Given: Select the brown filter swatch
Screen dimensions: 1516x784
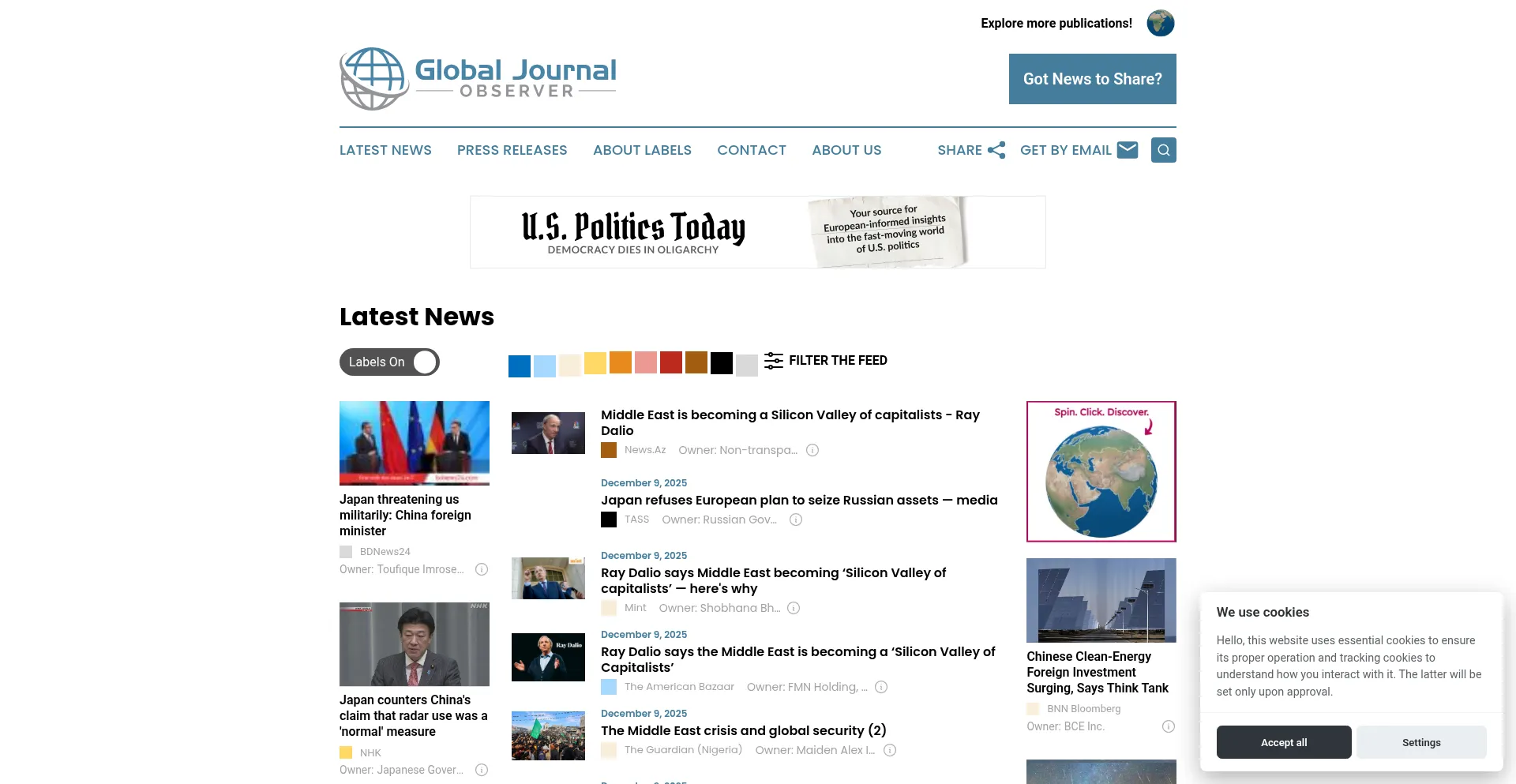Looking at the screenshot, I should coord(696,362).
